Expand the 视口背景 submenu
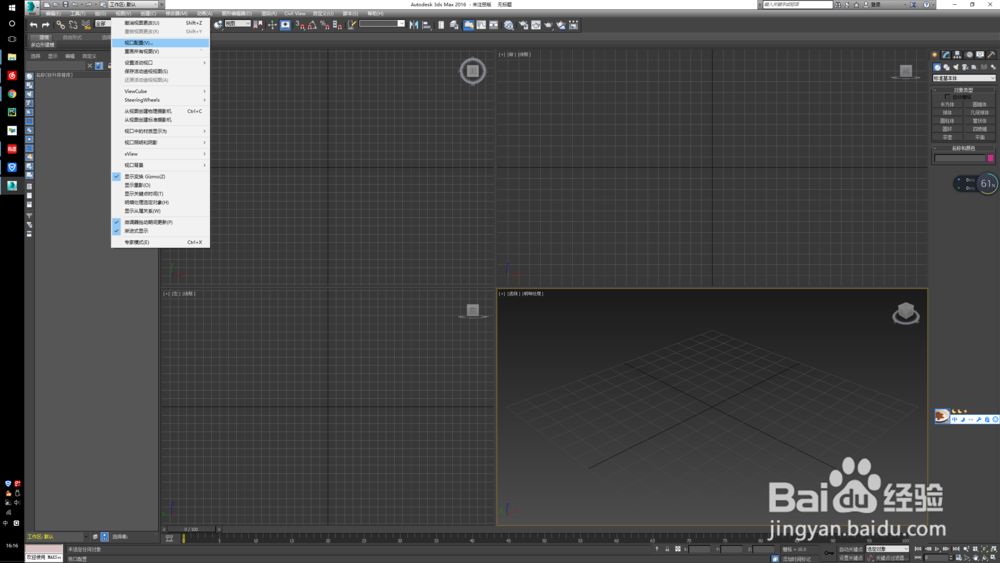1000x563 pixels. (x=160, y=166)
